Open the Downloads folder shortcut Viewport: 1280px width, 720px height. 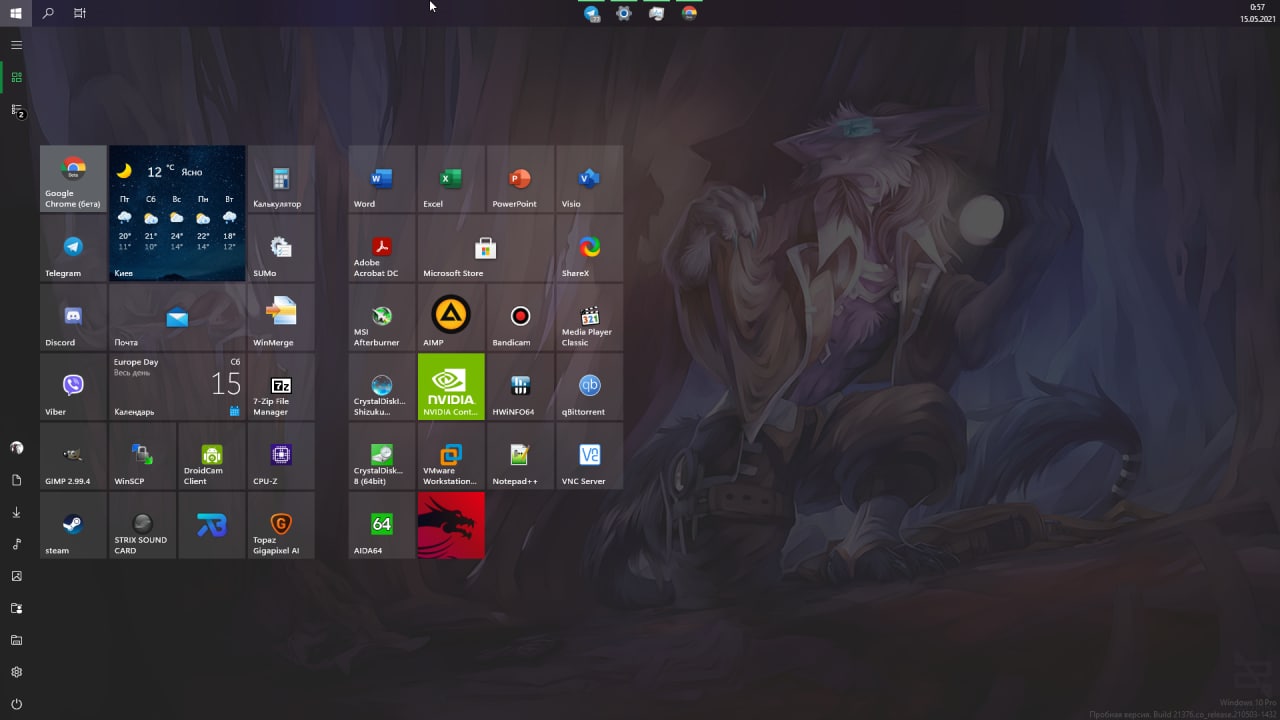click(16, 512)
